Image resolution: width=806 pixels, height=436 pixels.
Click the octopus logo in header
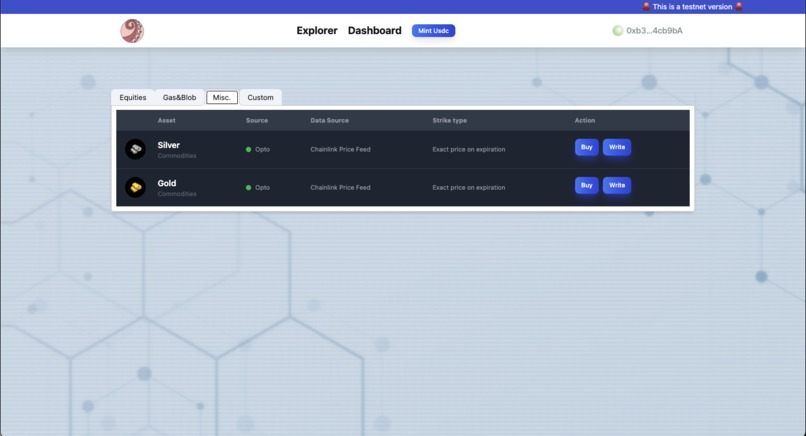pyautogui.click(x=132, y=31)
